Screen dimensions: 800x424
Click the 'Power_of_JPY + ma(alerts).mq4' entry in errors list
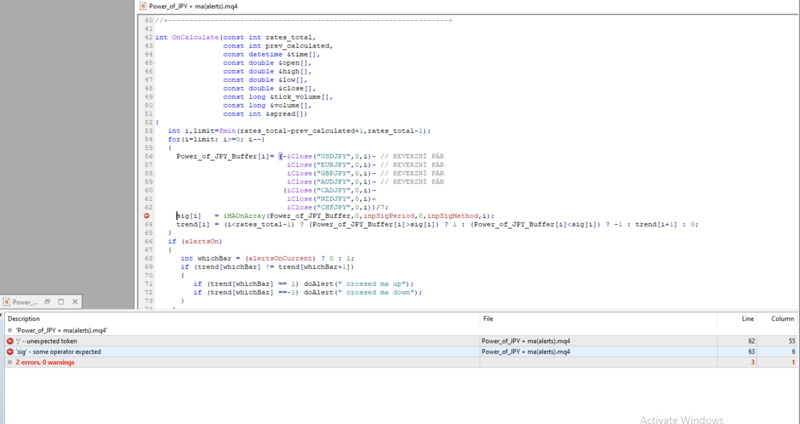pyautogui.click(x=63, y=330)
